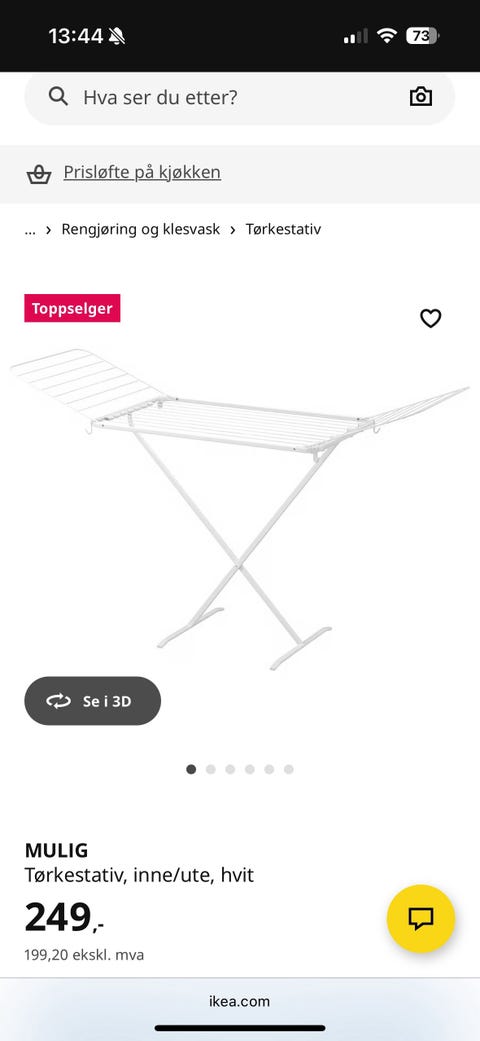480x1041 pixels.
Task: Open camera visual search icon
Action: (421, 97)
